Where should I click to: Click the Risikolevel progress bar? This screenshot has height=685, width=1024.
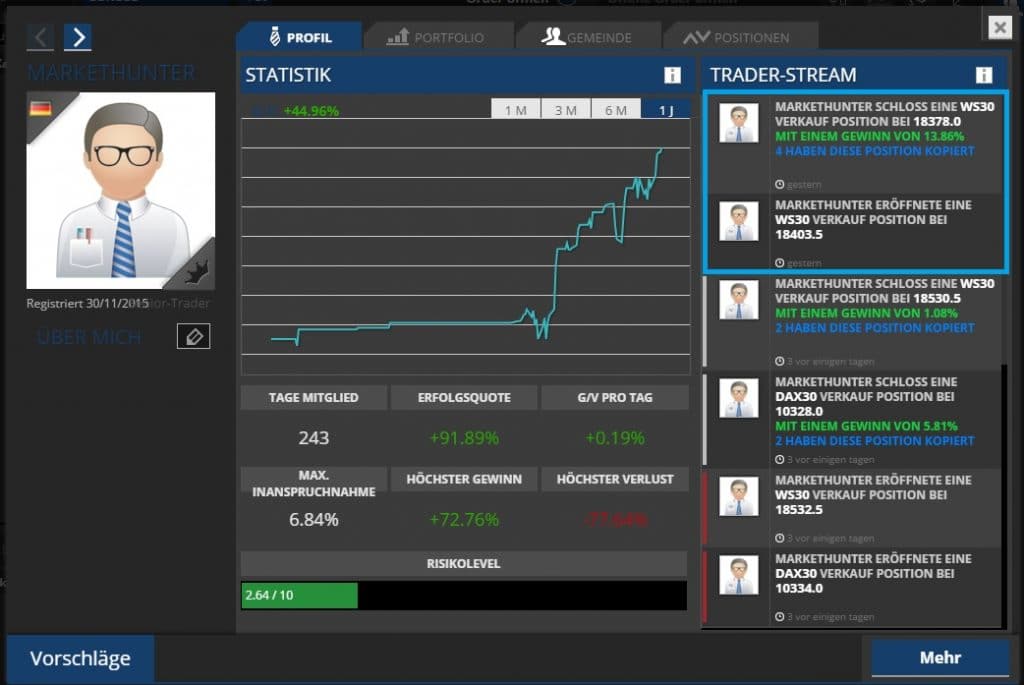pos(464,595)
